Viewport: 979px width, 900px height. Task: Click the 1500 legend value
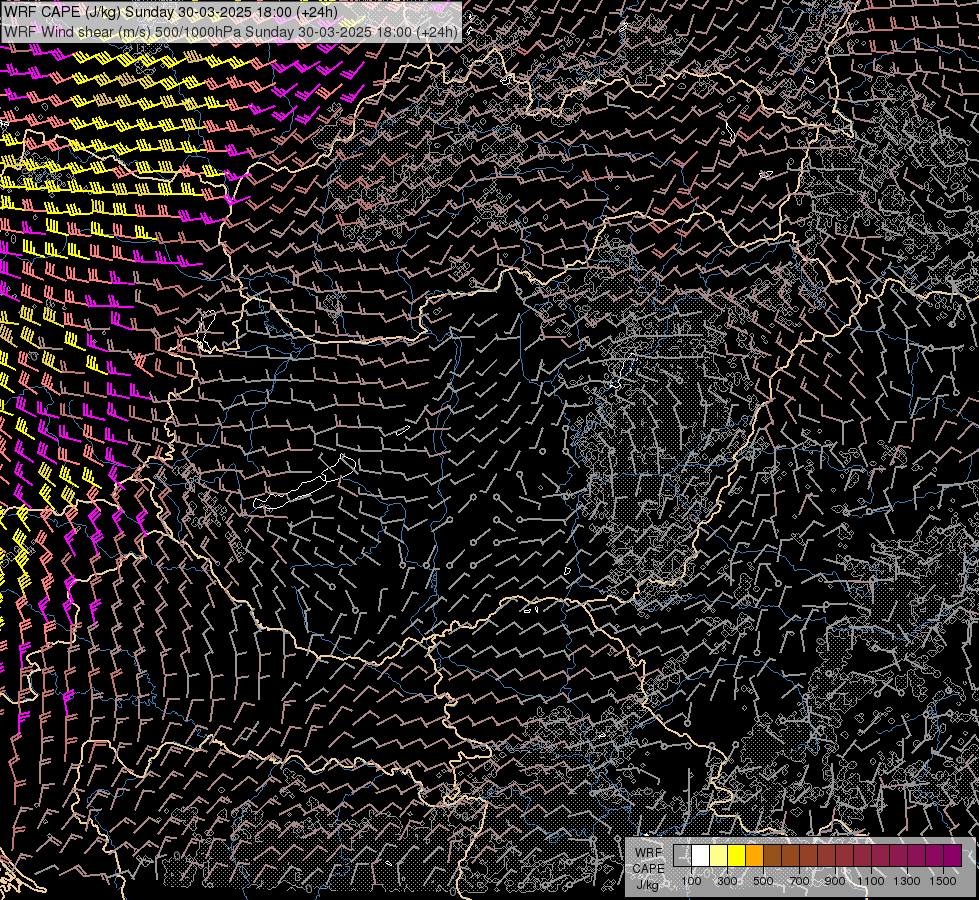[x=943, y=881]
